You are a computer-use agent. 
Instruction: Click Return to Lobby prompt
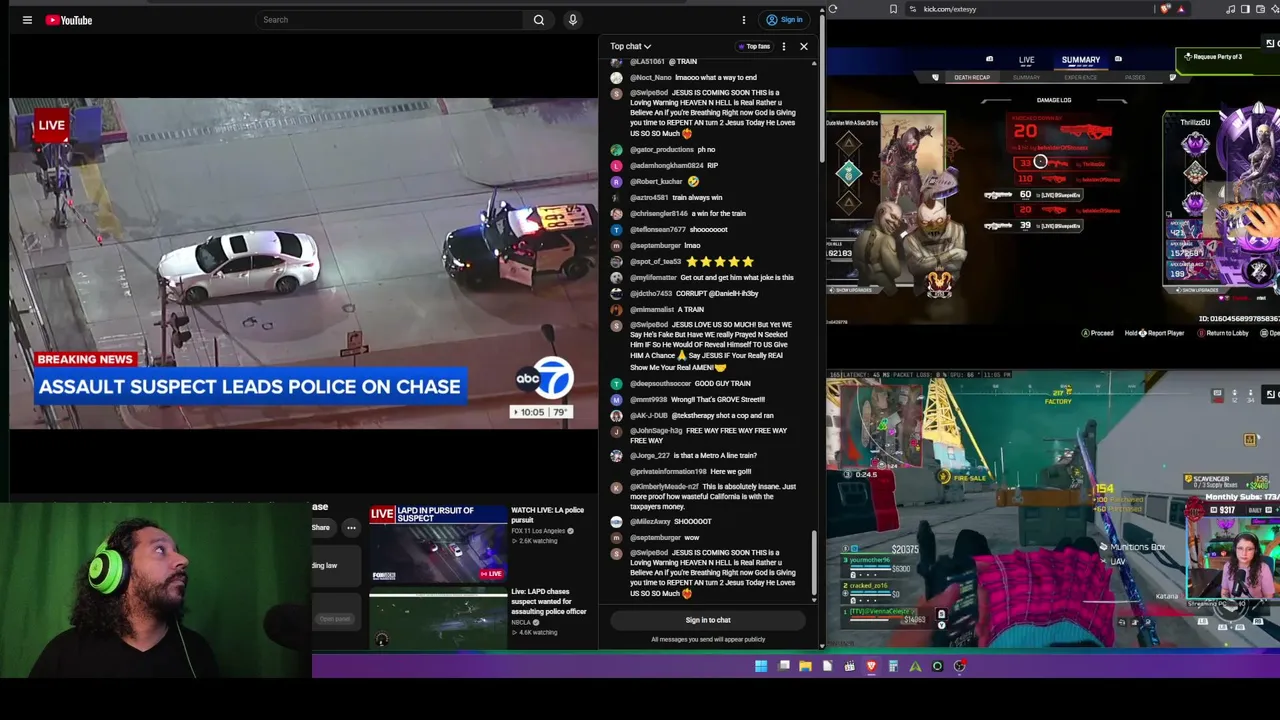pos(1222,333)
